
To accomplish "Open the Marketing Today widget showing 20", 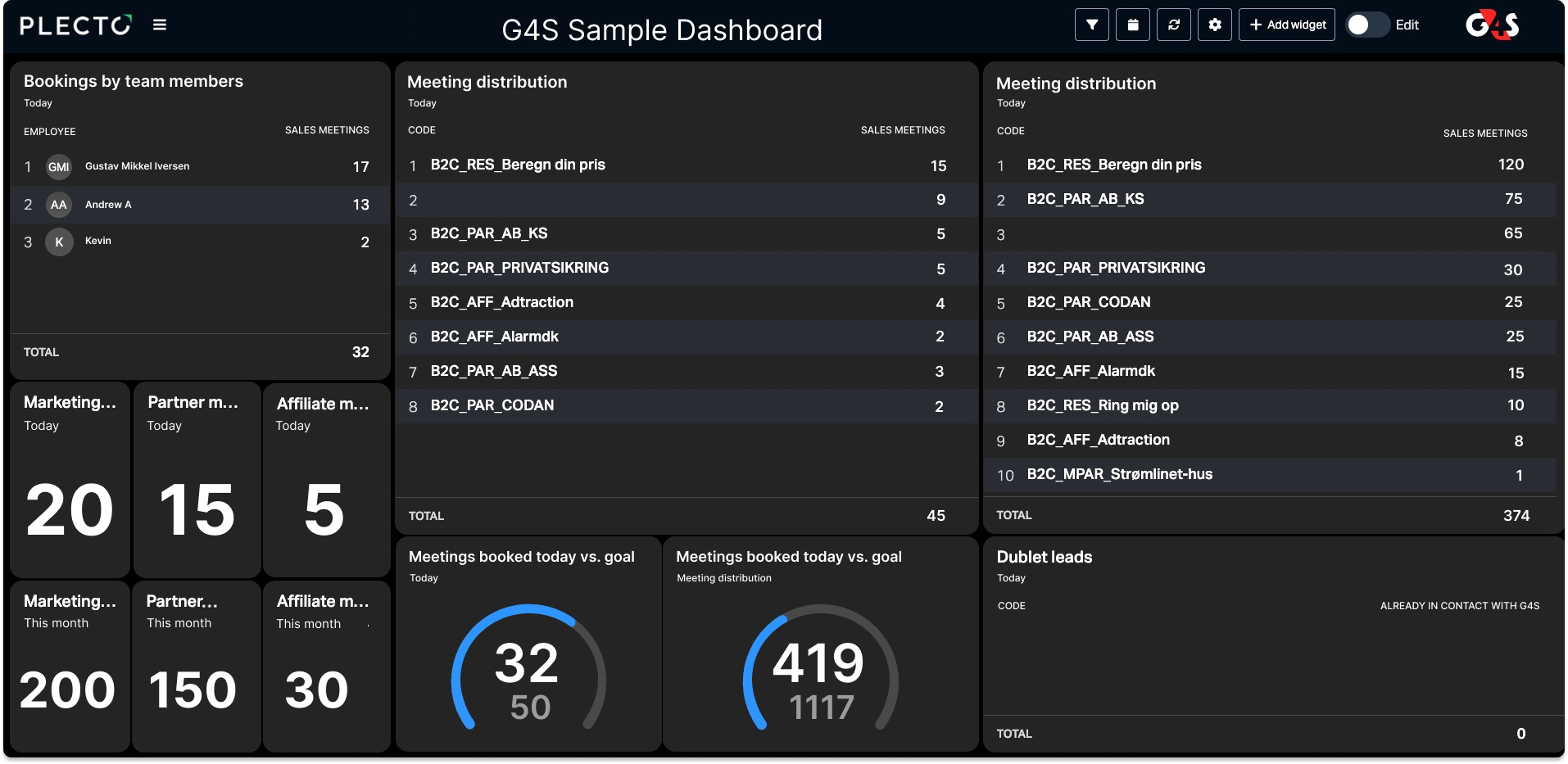I will coord(70,480).
